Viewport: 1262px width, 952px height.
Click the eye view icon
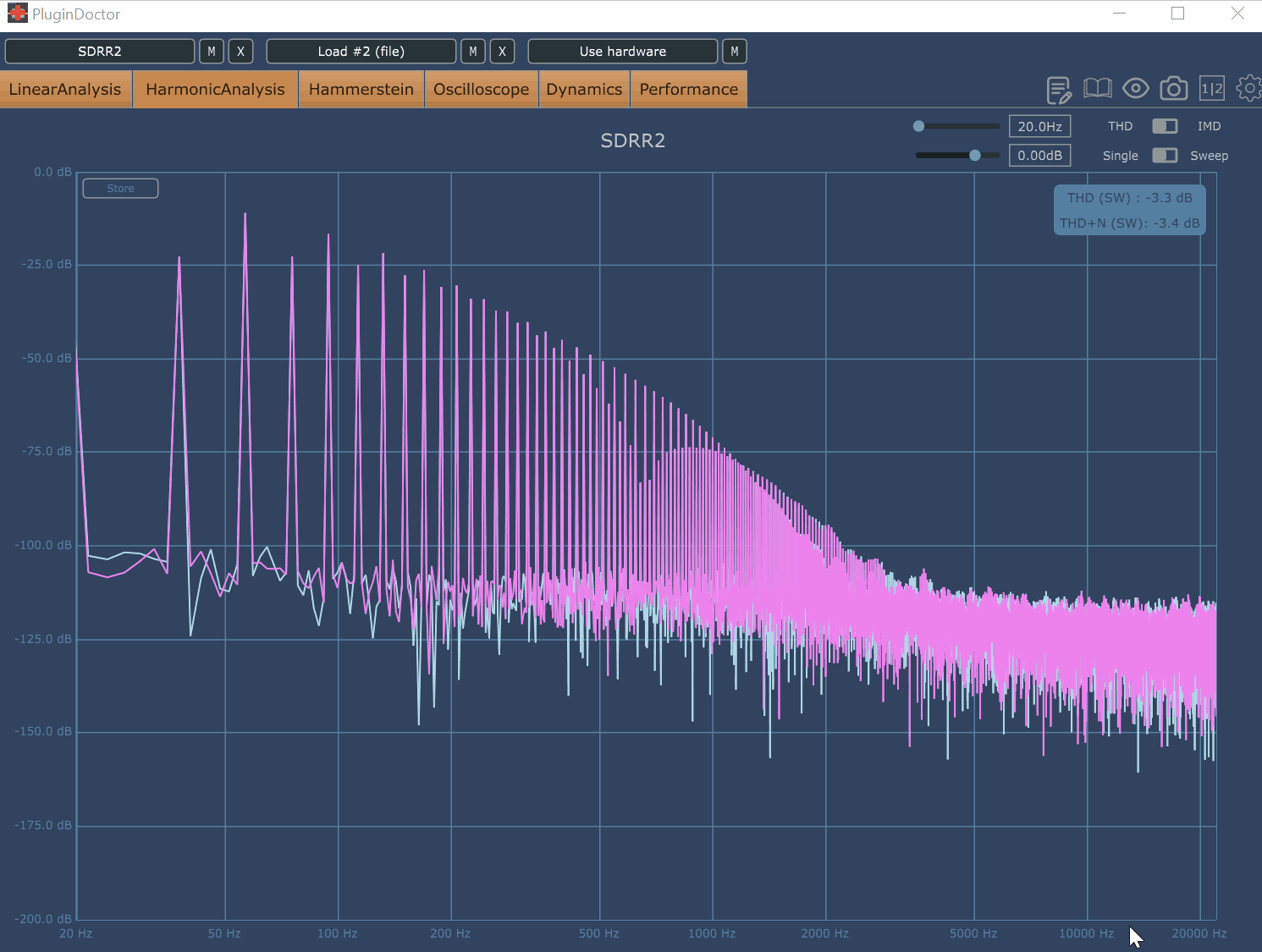point(1135,88)
